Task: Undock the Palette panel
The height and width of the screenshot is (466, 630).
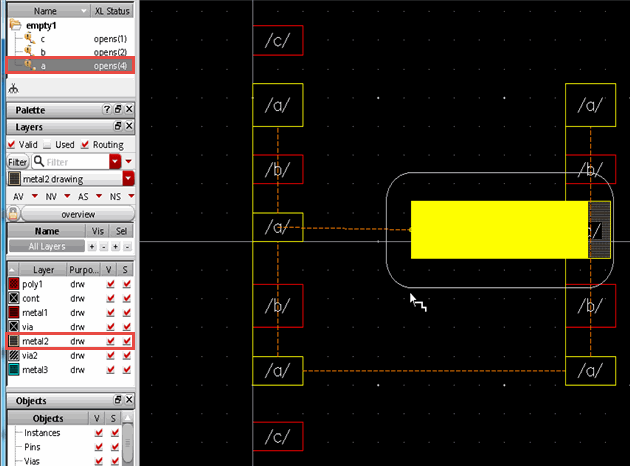Action: tap(118, 109)
